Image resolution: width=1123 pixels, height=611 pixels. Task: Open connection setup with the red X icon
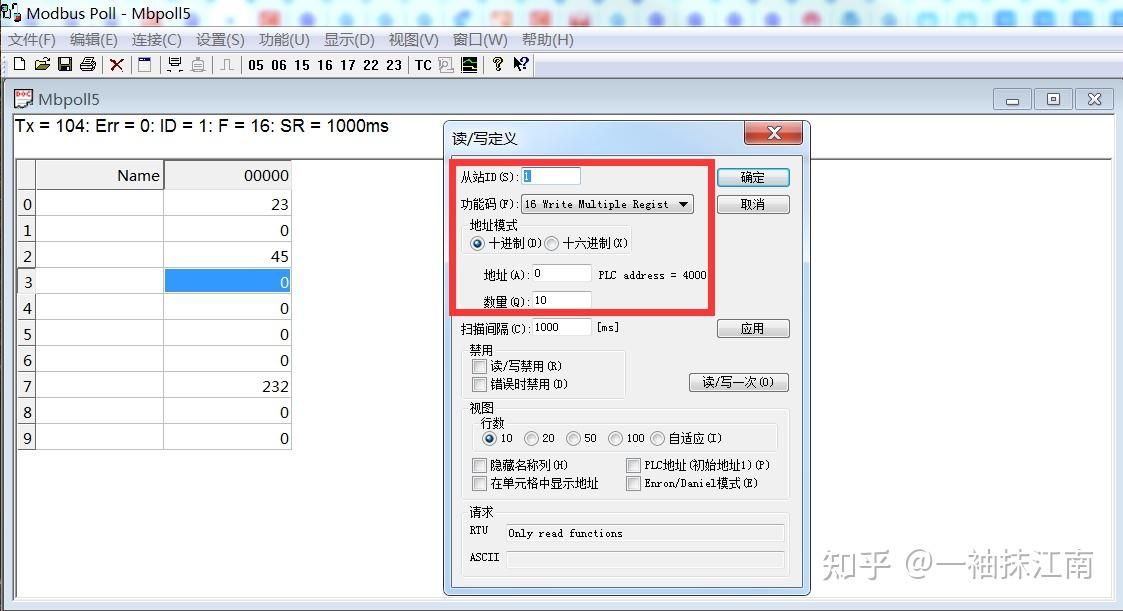click(117, 64)
